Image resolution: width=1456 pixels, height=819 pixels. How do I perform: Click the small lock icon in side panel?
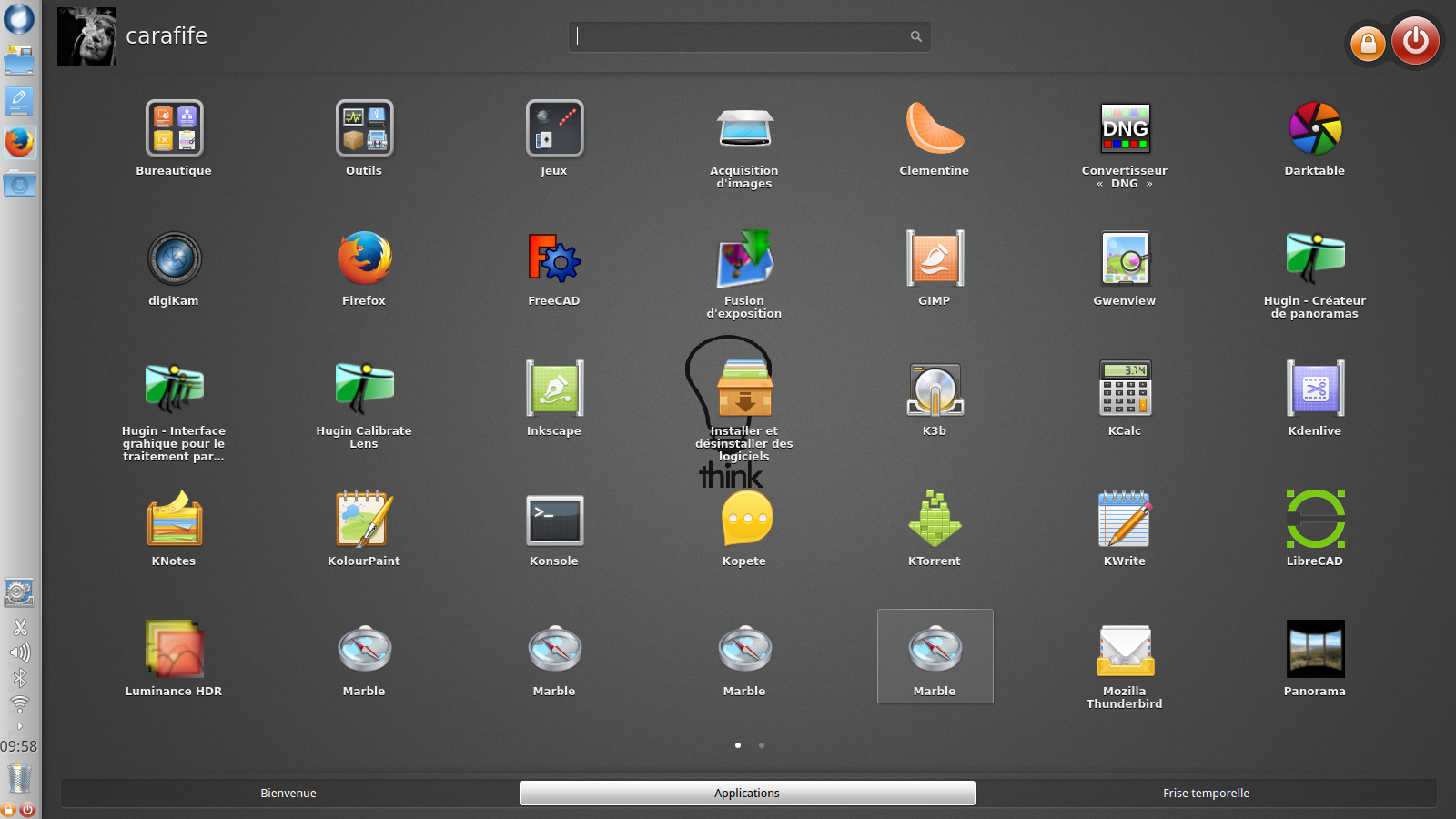tap(9, 809)
